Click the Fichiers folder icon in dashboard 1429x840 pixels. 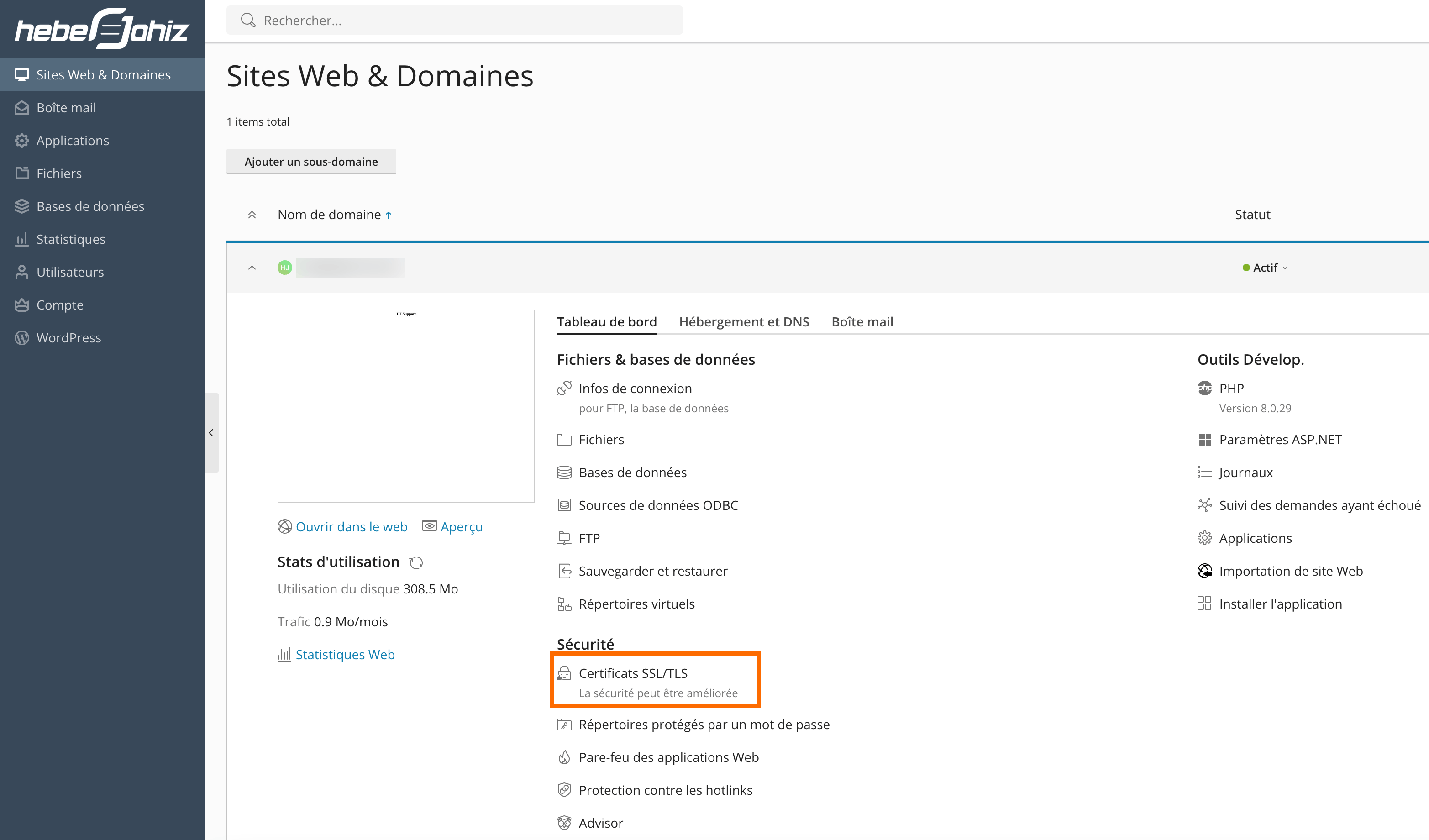[564, 440]
